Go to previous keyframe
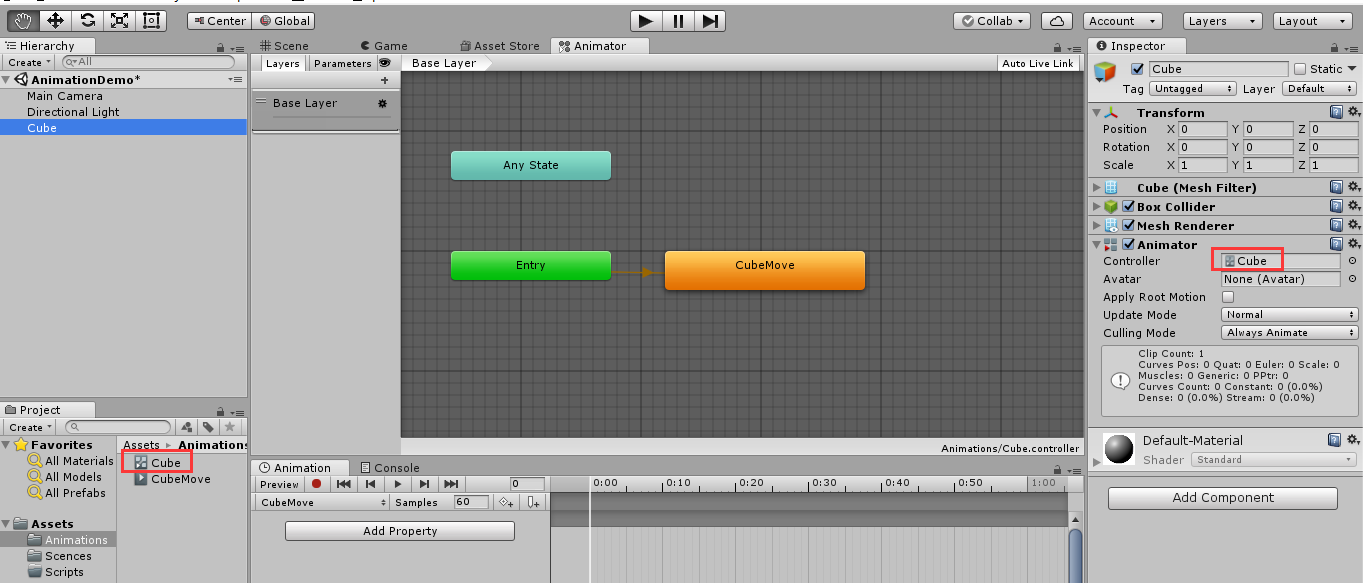Screen dimensions: 1363x583 click(371, 484)
